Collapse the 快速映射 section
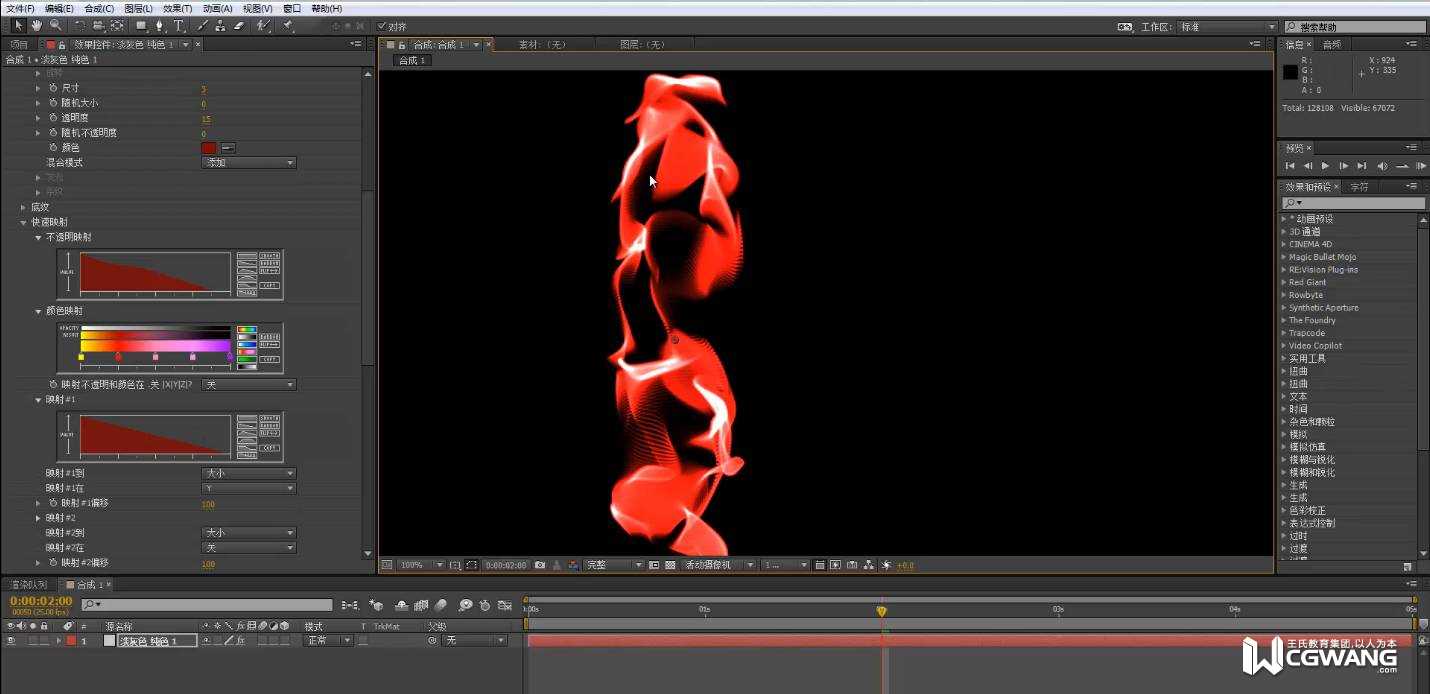1430x694 pixels. [24, 222]
